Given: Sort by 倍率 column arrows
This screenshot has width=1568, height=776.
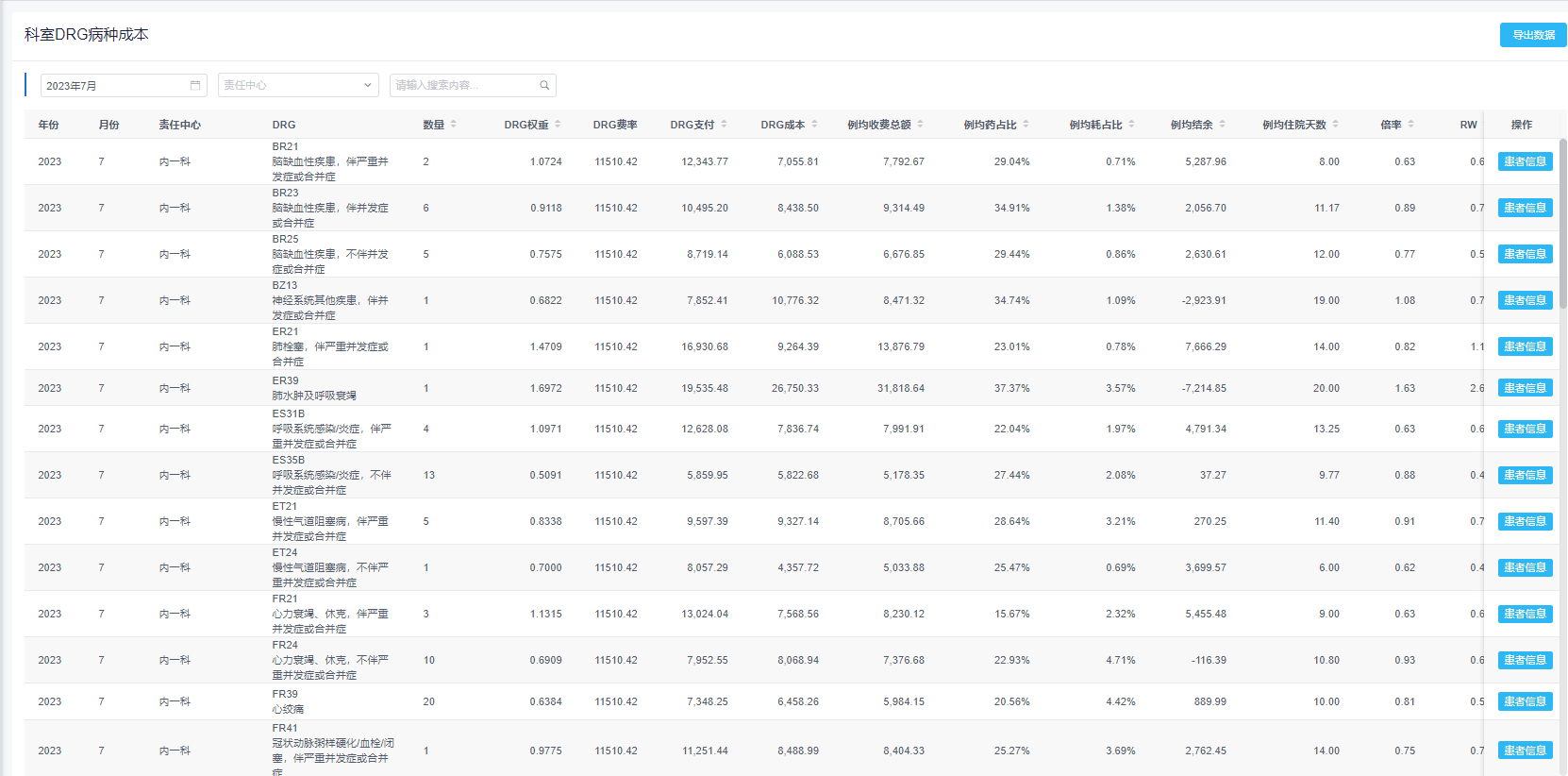Looking at the screenshot, I should [1410, 125].
